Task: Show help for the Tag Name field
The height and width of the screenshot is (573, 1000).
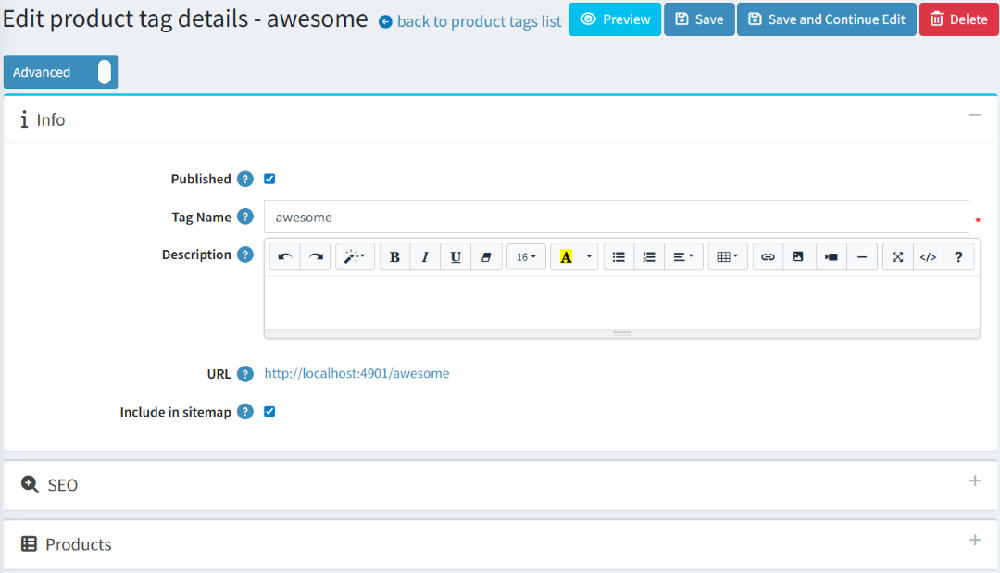Action: 246,217
